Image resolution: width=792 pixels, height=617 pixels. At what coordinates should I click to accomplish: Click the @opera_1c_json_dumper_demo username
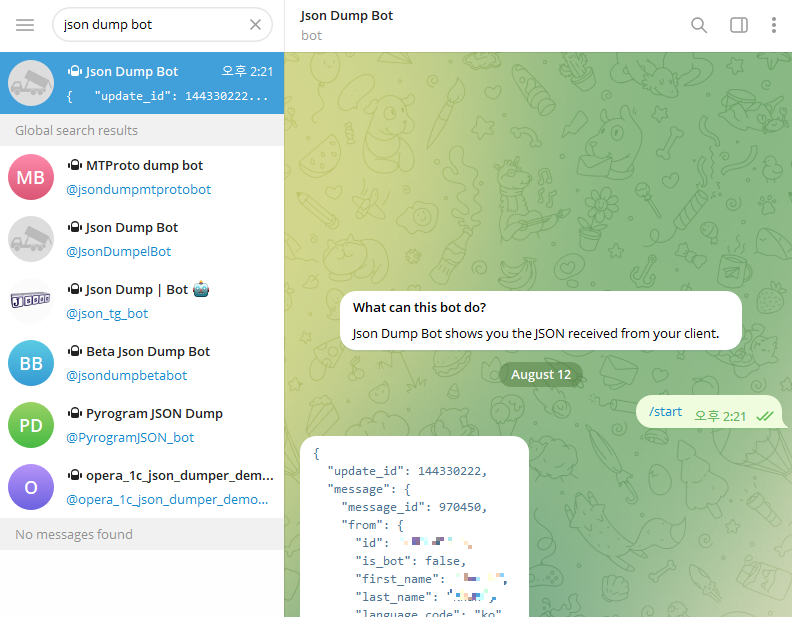point(167,500)
